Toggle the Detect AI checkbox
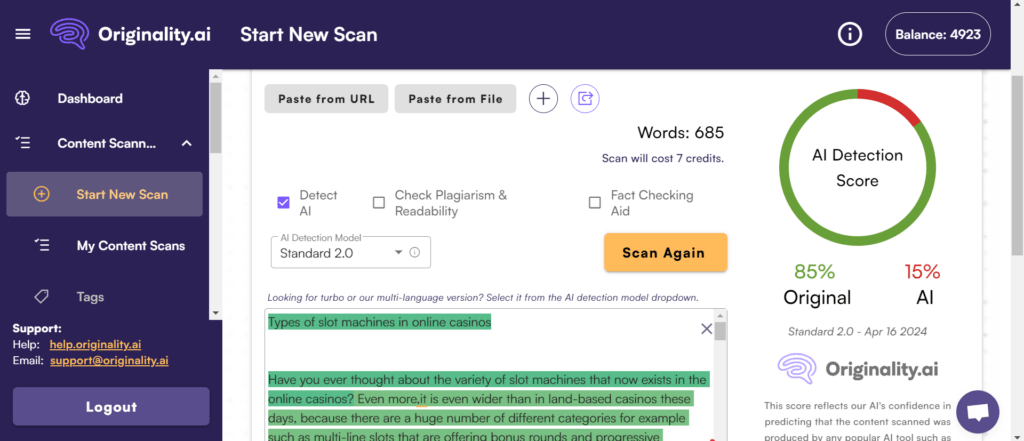Viewport: 1024px width, 441px height. click(283, 203)
